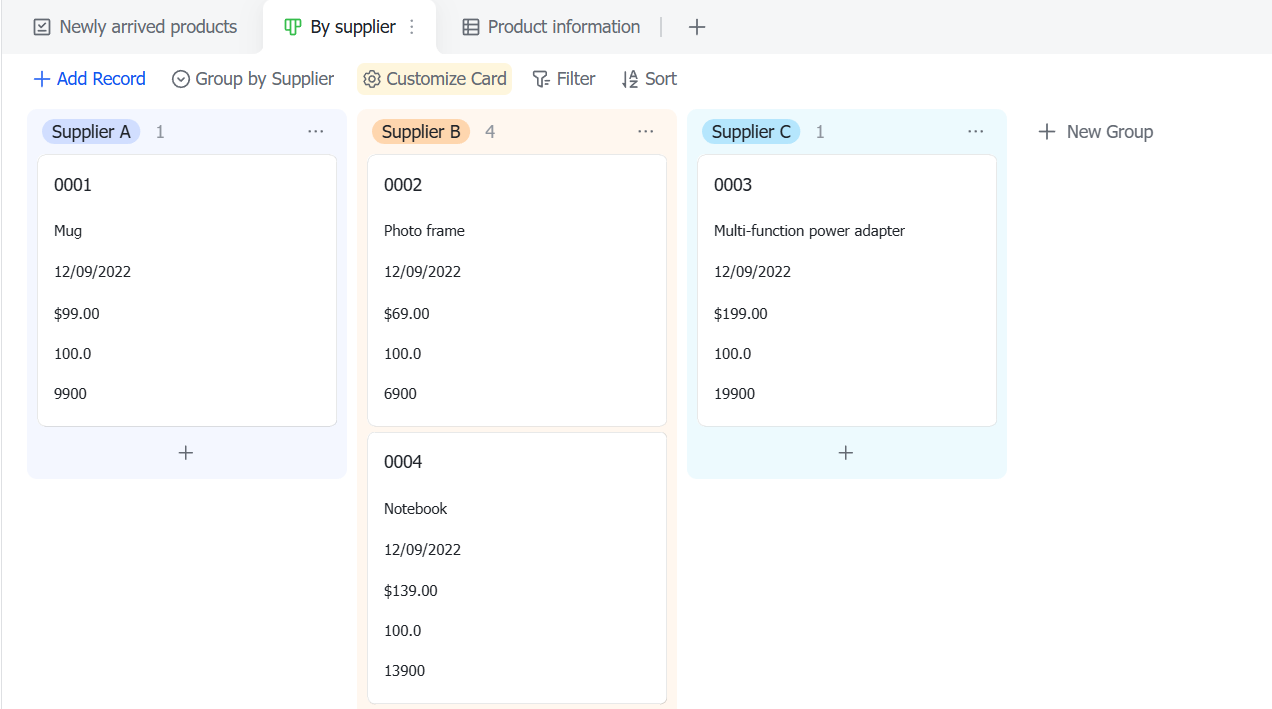This screenshot has width=1272, height=709.
Task: Click the date 12/09/2022 on Mug card
Action: pos(92,272)
